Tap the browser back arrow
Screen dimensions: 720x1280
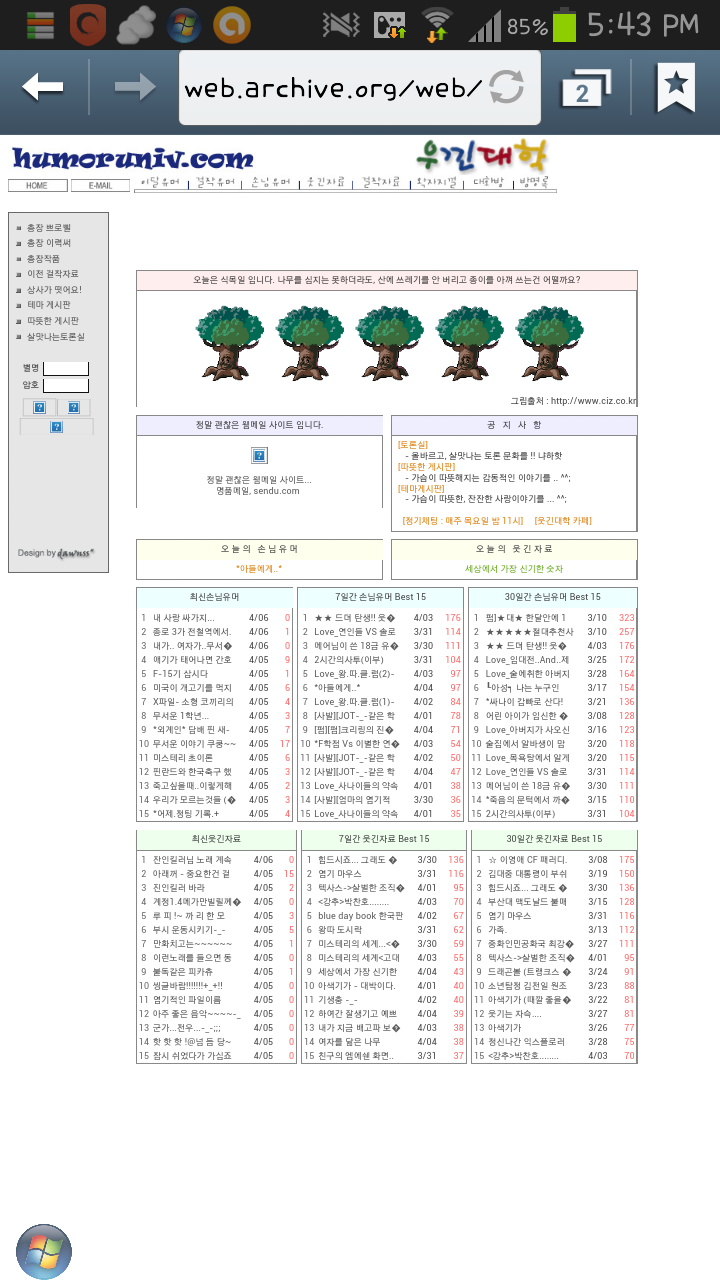tap(43, 89)
